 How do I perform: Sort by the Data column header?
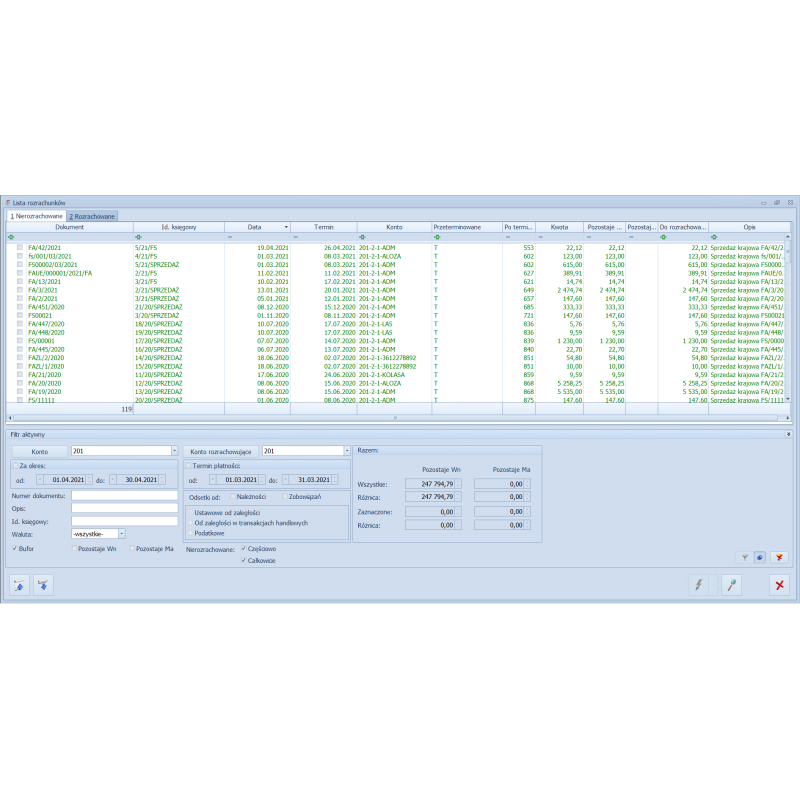(x=256, y=227)
